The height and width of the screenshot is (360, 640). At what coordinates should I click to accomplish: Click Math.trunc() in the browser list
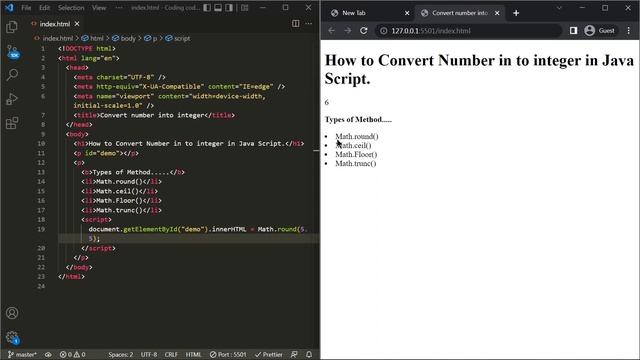pyautogui.click(x=356, y=163)
